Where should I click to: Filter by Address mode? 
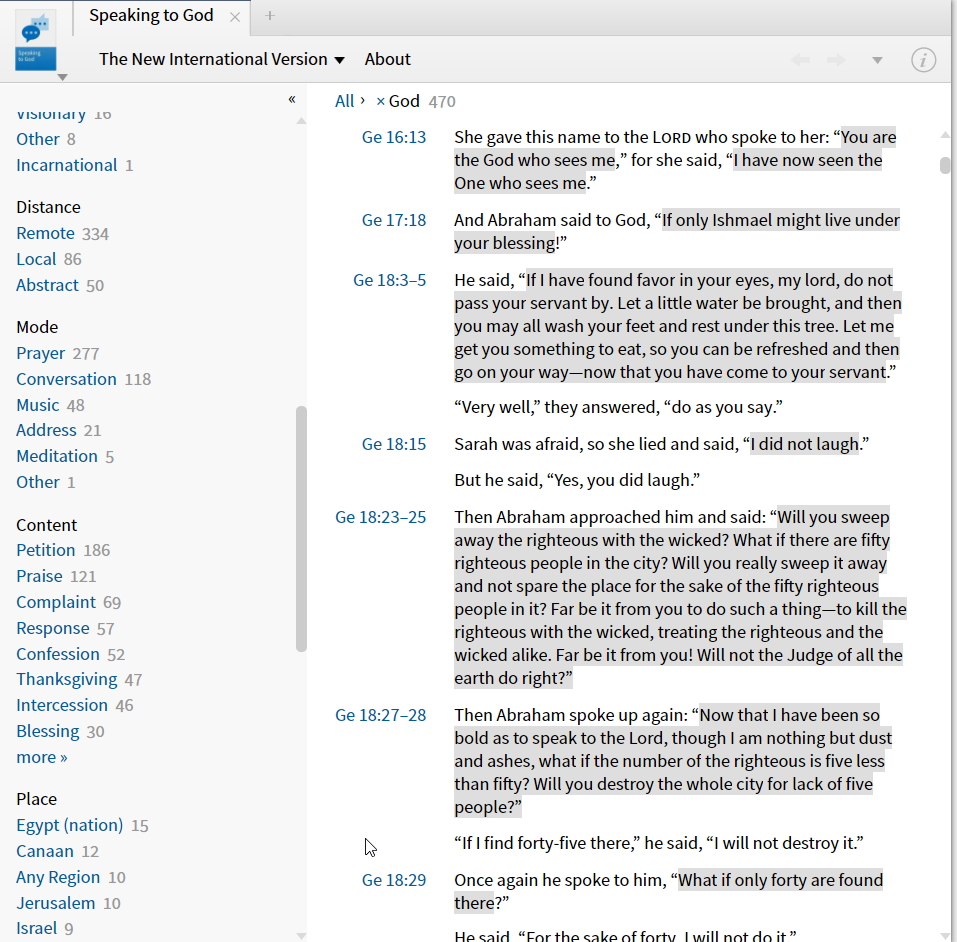(46, 430)
